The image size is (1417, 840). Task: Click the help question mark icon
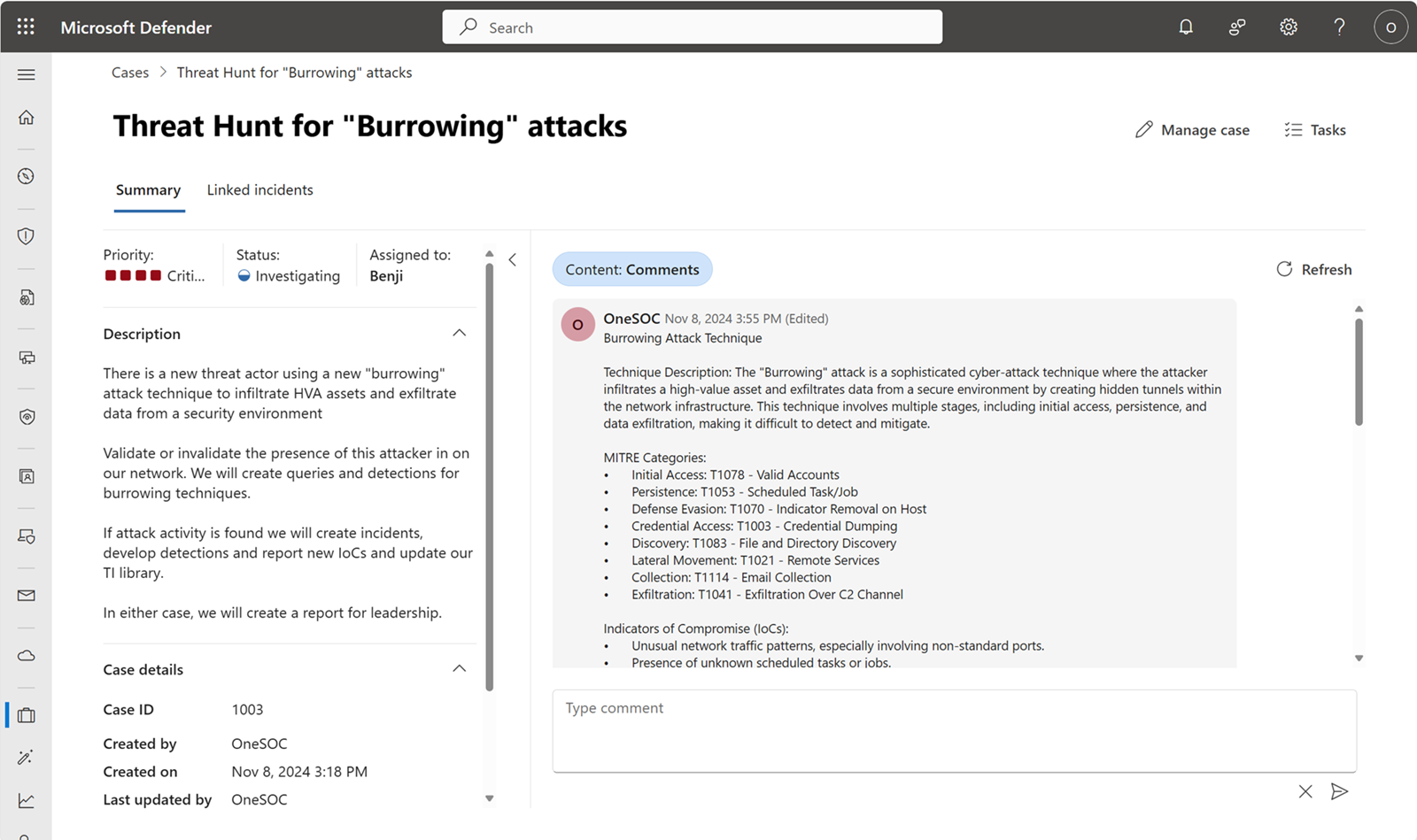[x=1339, y=27]
